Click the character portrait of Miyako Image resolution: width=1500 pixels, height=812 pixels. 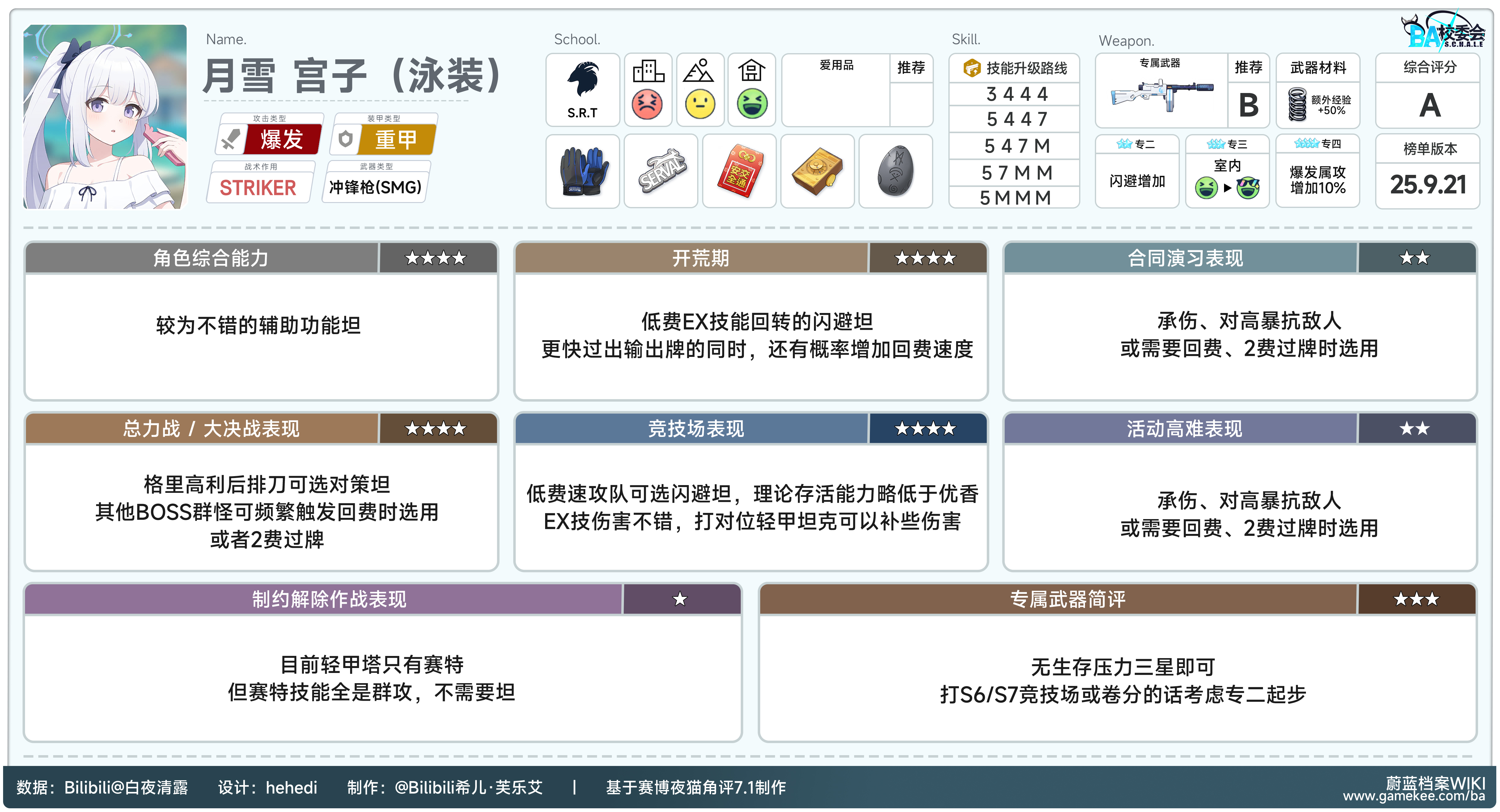pos(105,116)
